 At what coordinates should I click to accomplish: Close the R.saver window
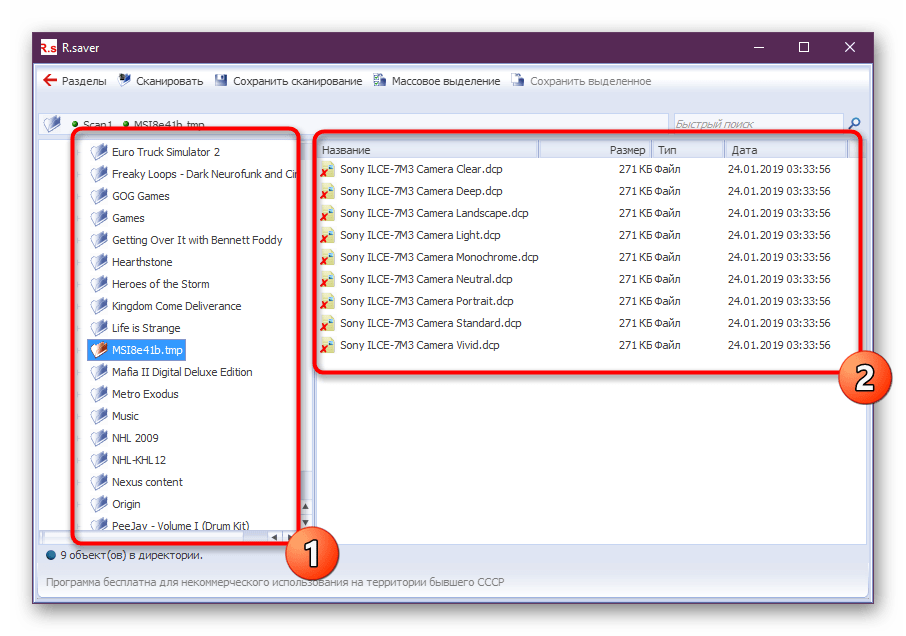click(849, 47)
